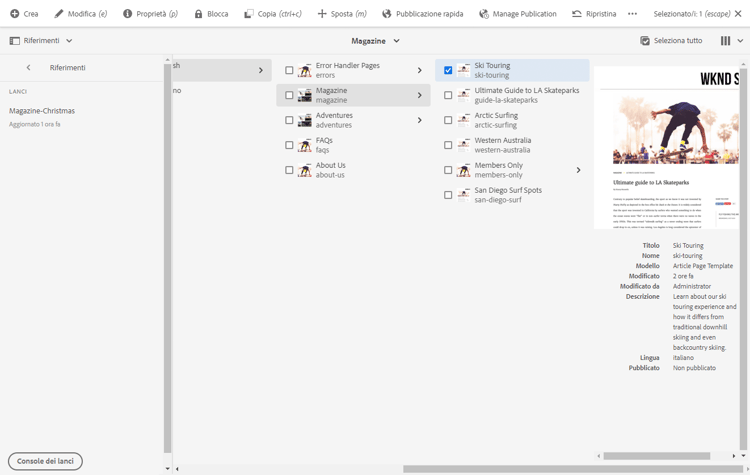Click Sposta (m) in the toolbar
The width and height of the screenshot is (750, 475).
tap(342, 14)
